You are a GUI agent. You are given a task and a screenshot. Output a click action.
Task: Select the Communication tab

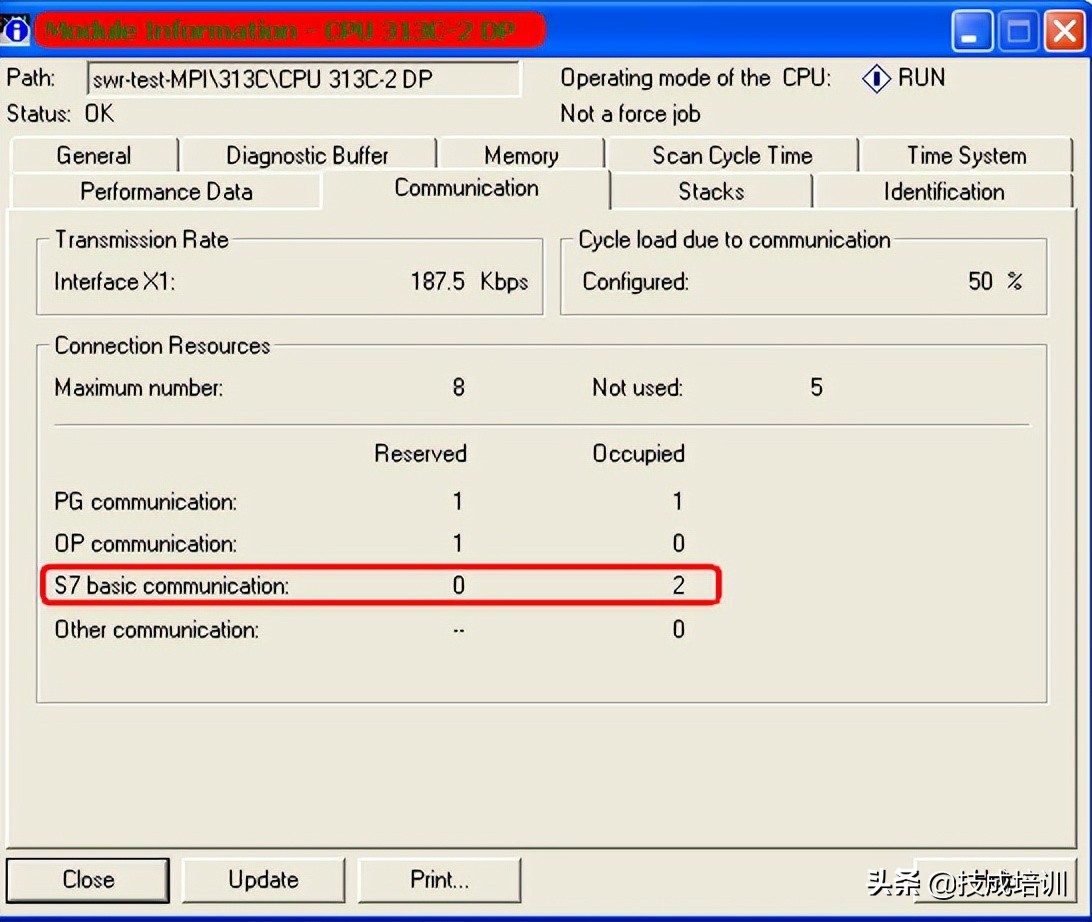466,188
